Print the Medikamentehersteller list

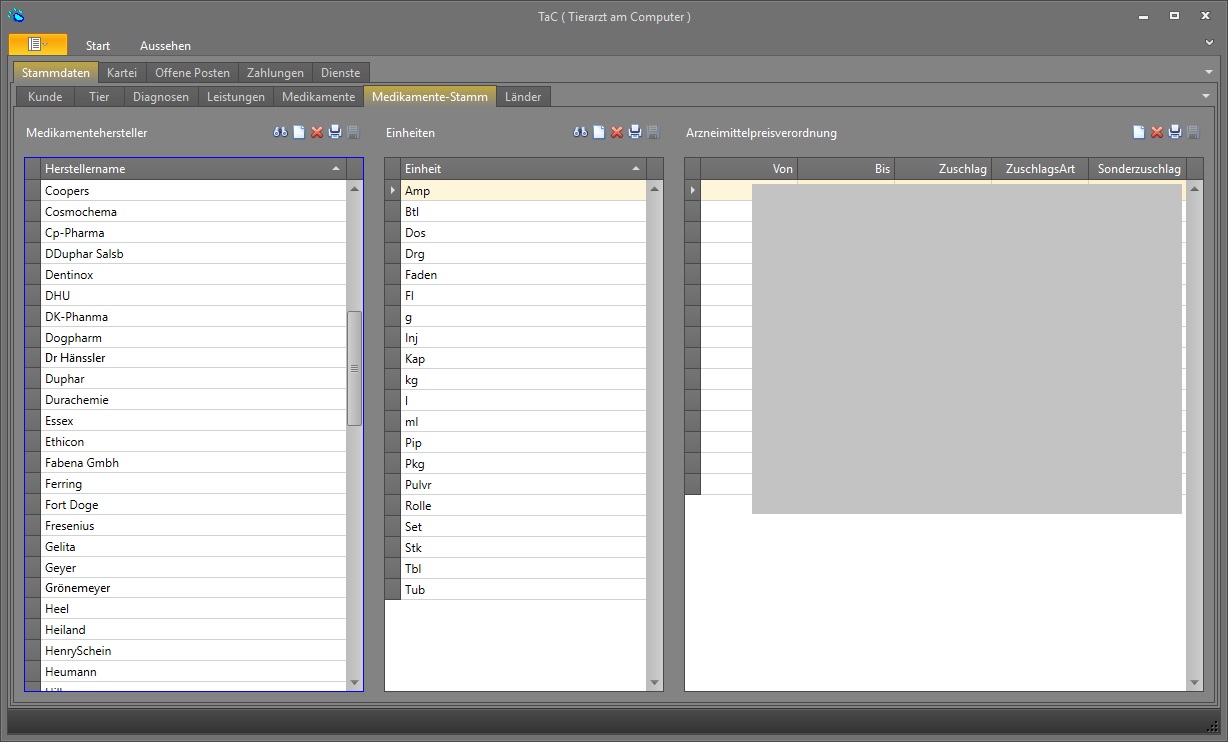pos(335,132)
